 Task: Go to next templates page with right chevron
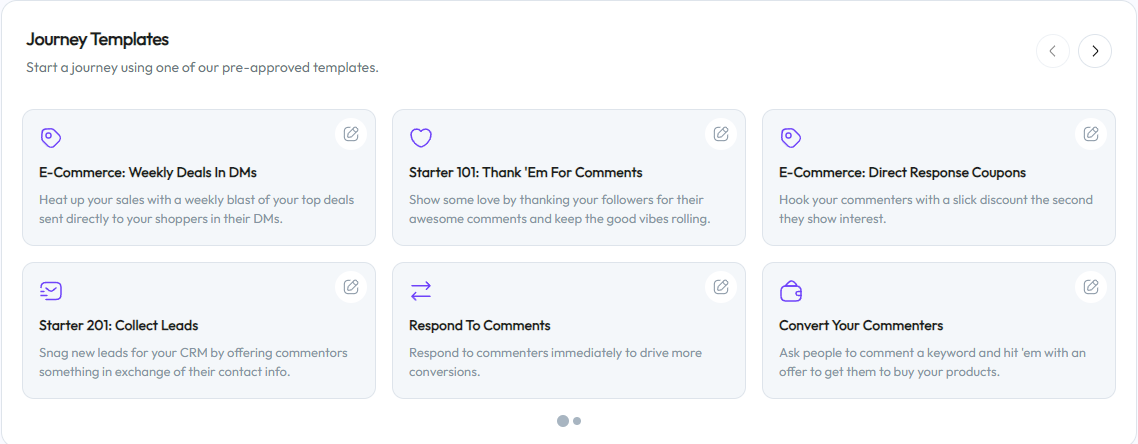click(x=1095, y=51)
